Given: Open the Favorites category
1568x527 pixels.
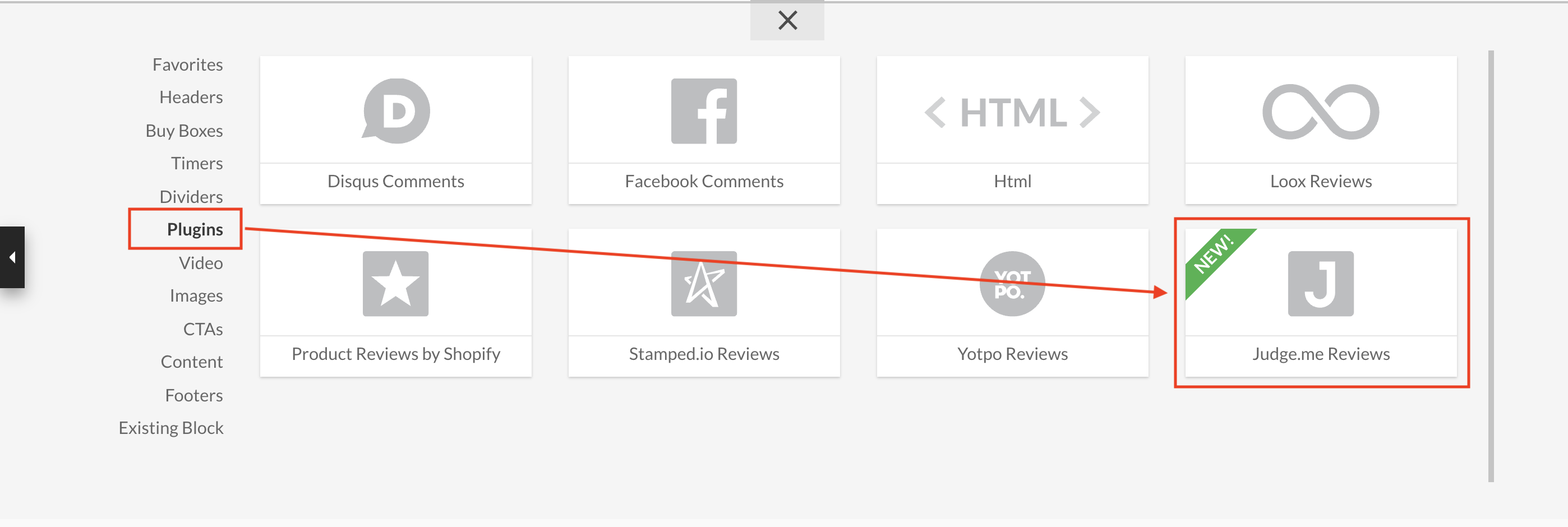Looking at the screenshot, I should click(x=187, y=64).
